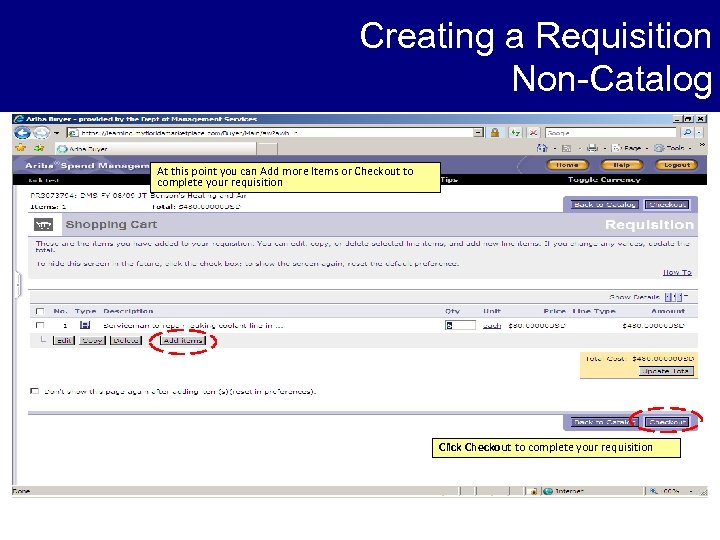
Task: Click the Amount column header
Action: (x=668, y=311)
